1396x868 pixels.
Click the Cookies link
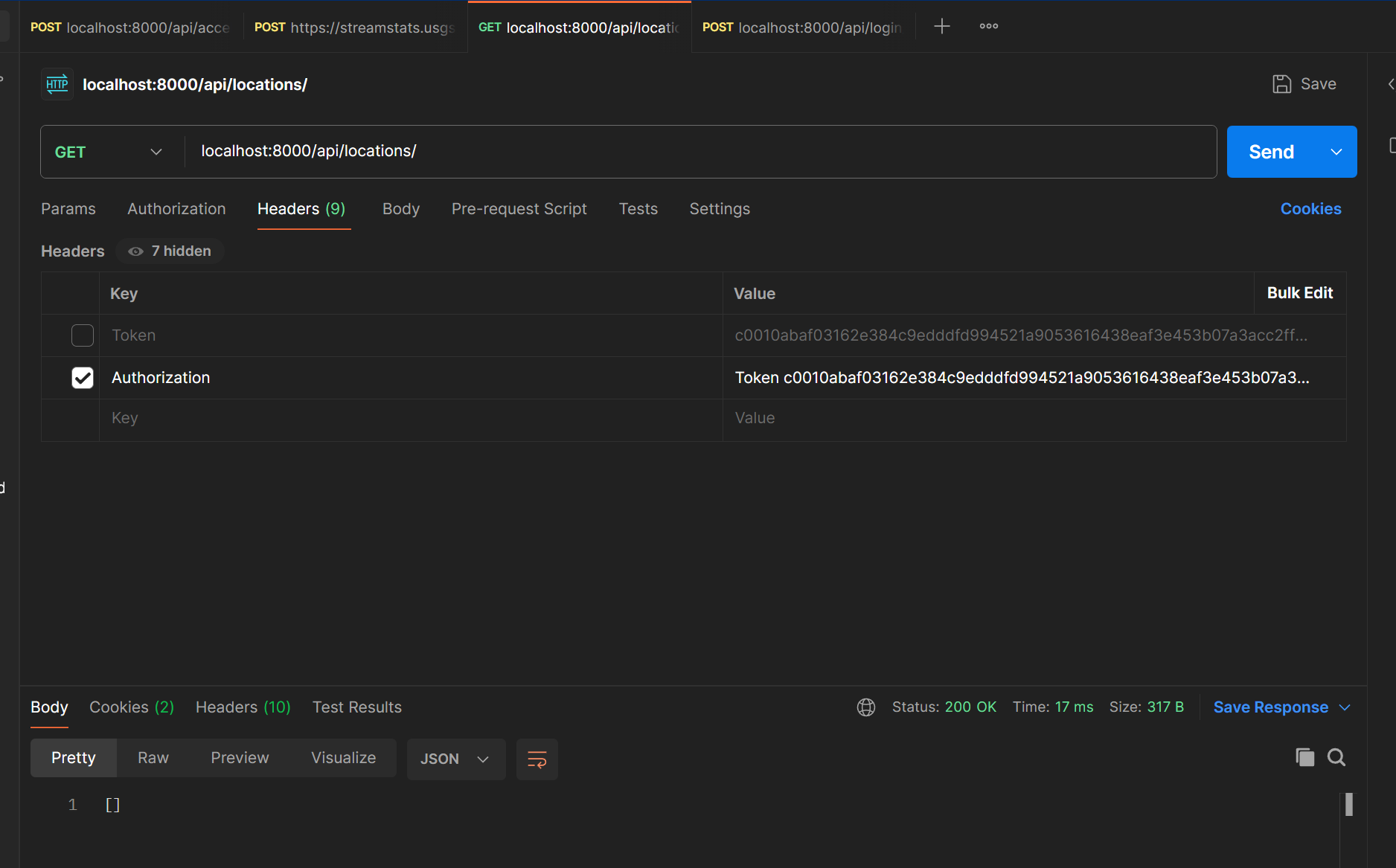1310,209
